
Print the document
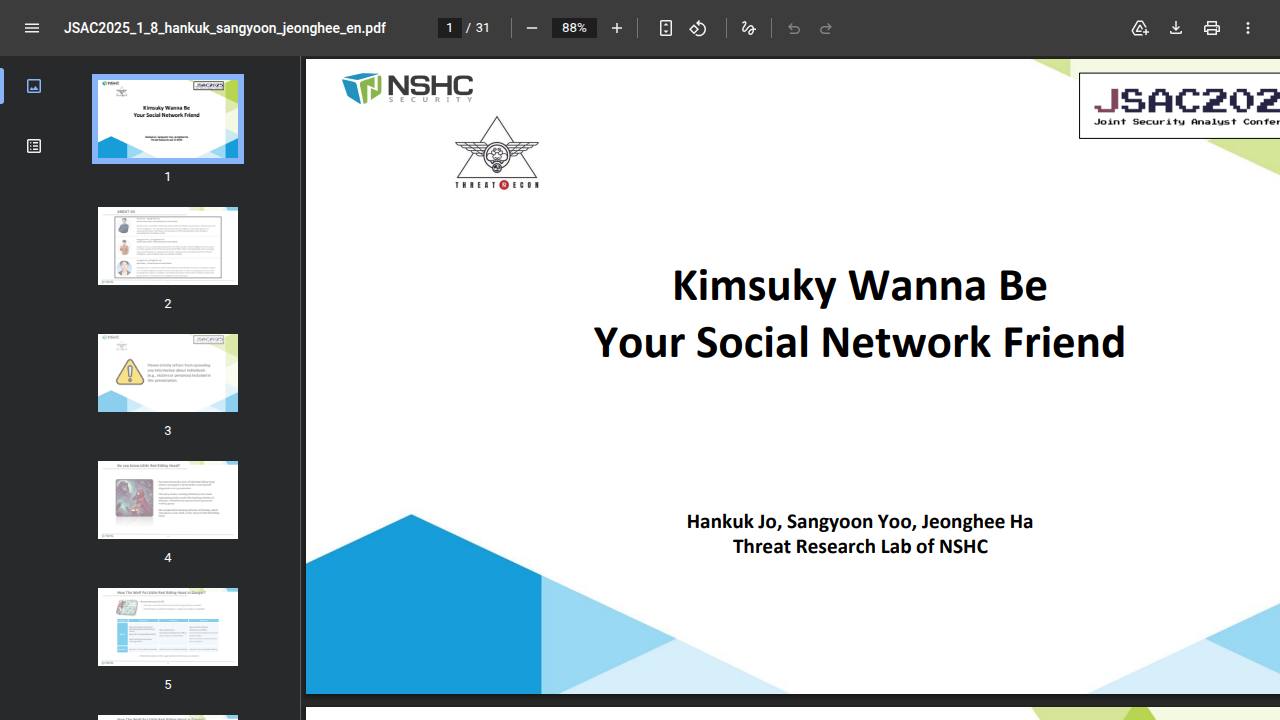coord(1212,28)
